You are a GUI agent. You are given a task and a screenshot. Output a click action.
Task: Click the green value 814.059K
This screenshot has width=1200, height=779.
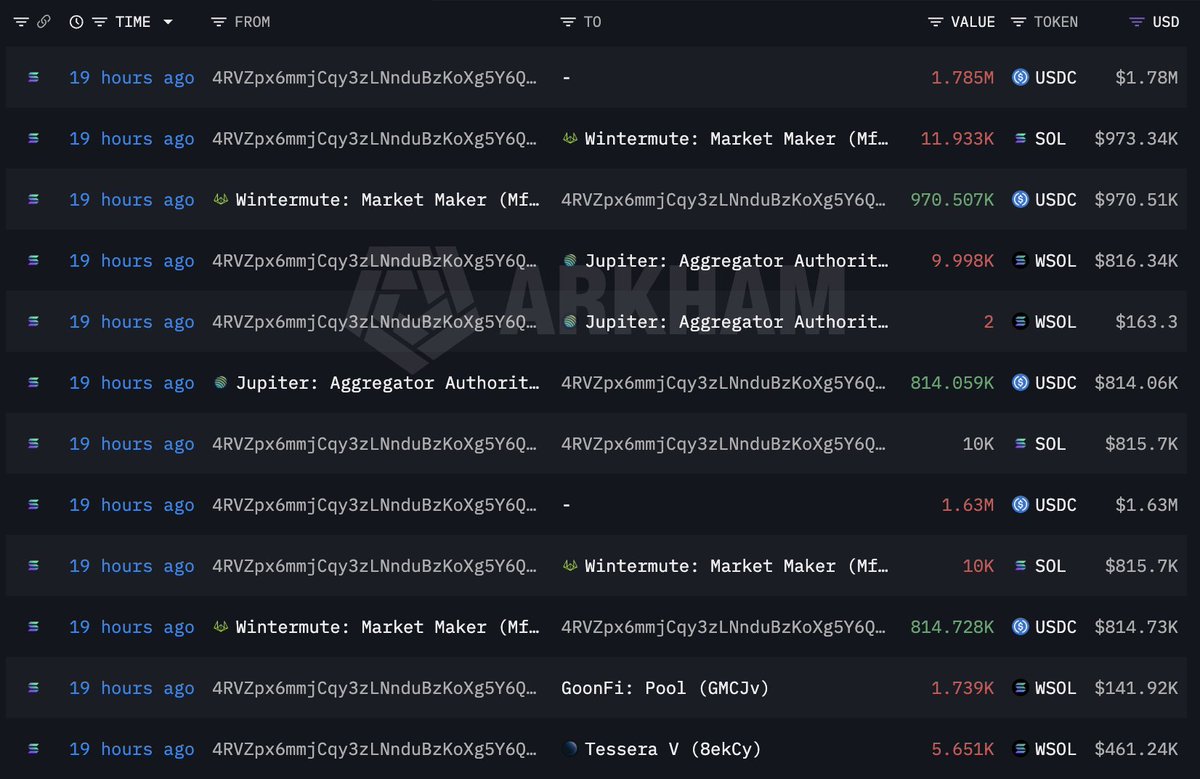952,382
